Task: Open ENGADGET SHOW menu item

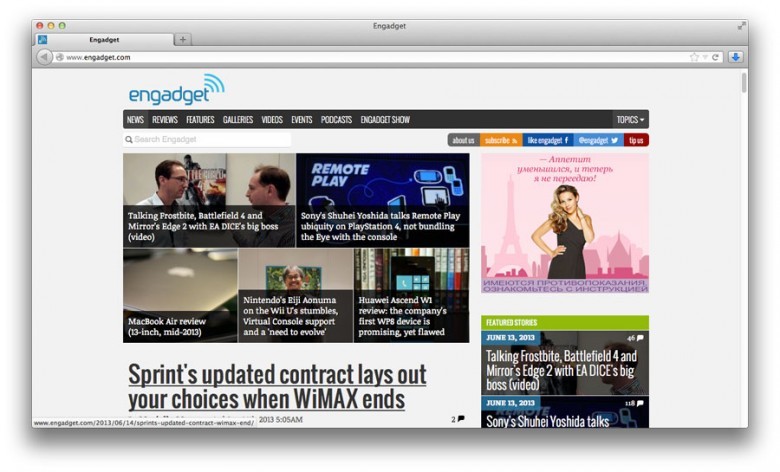Action: (x=385, y=119)
